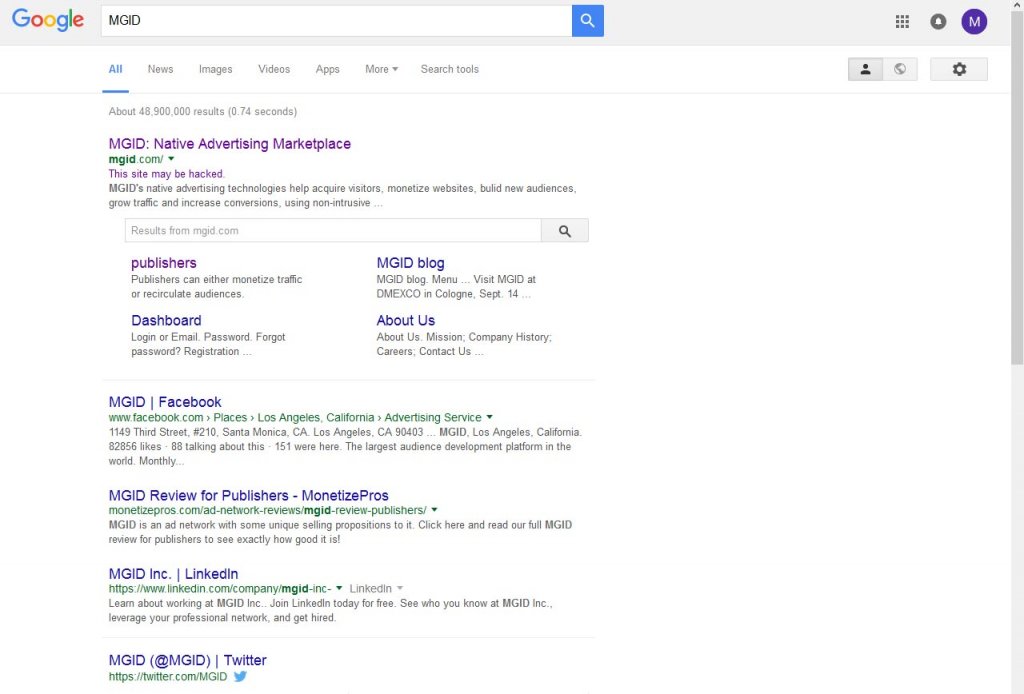
Task: Select the All tab
Action: tap(116, 69)
